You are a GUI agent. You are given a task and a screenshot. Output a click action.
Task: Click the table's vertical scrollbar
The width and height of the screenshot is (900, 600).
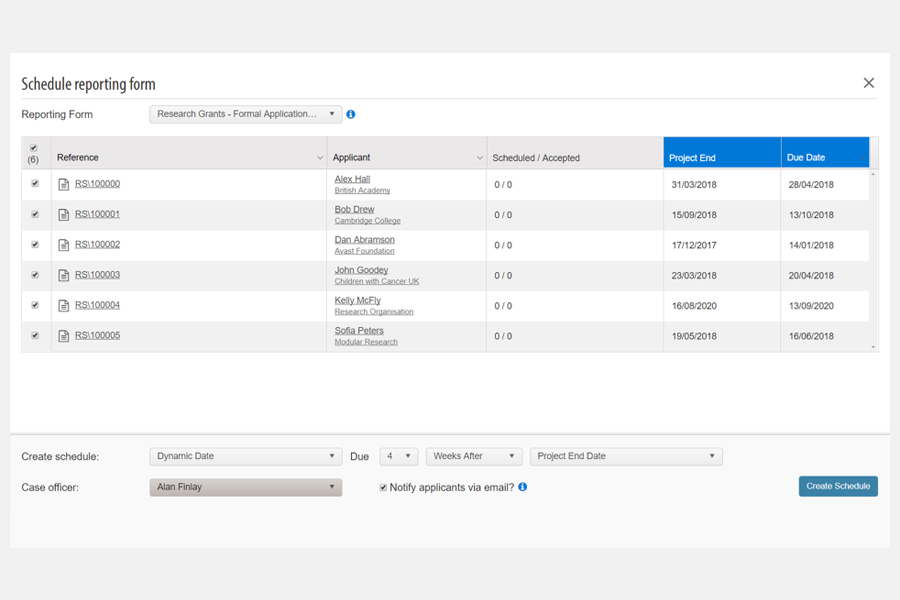point(874,260)
